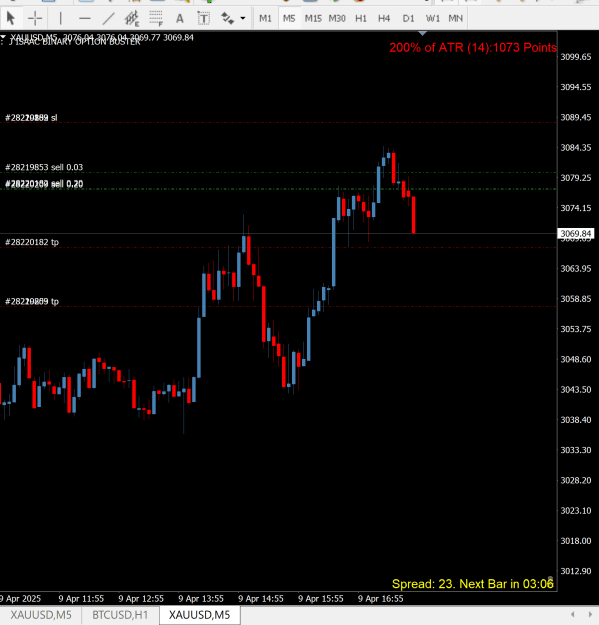599x625 pixels.
Task: Show the weekly W1 timeframe
Action: [x=433, y=18]
